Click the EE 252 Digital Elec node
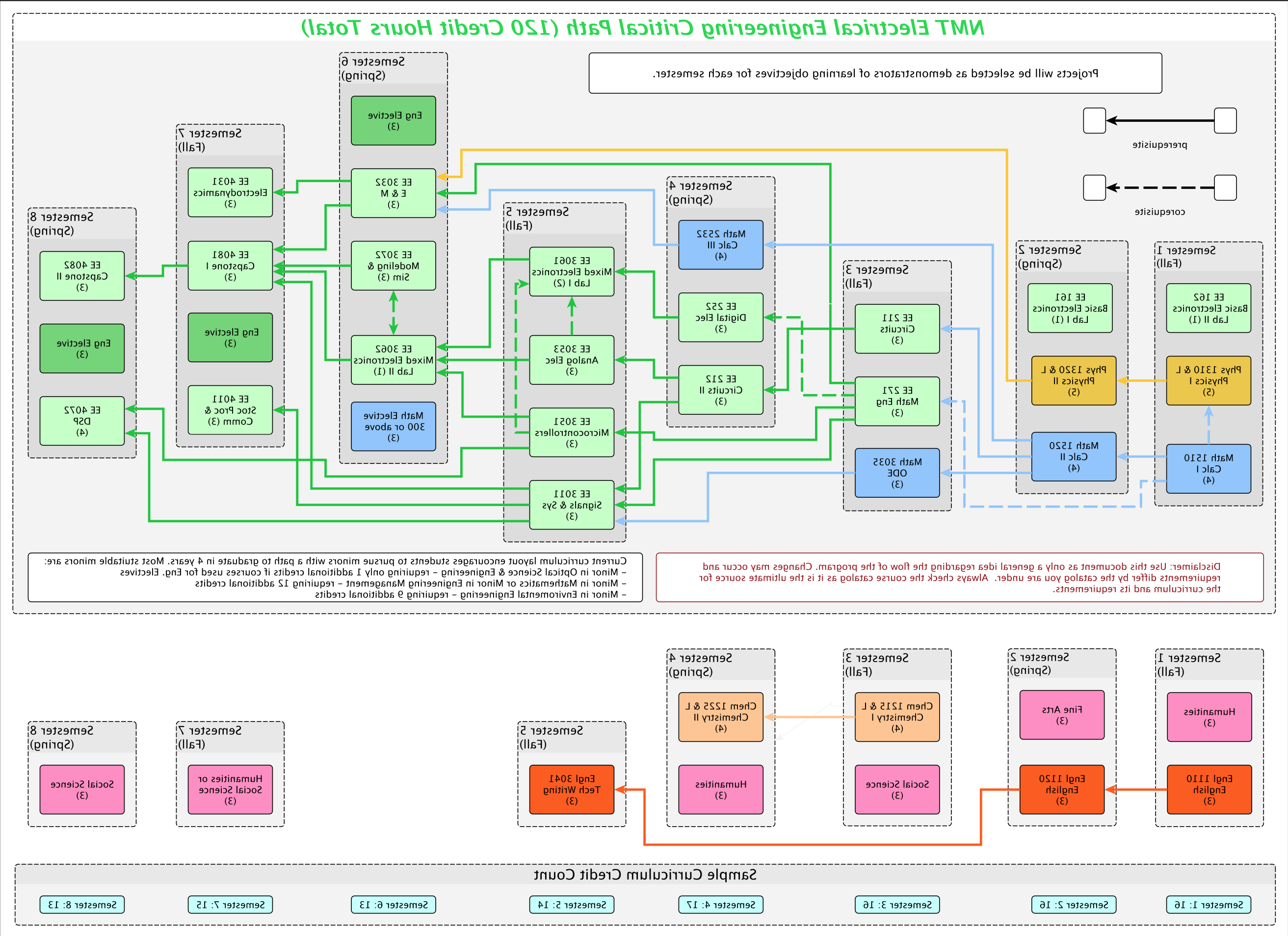 (721, 318)
